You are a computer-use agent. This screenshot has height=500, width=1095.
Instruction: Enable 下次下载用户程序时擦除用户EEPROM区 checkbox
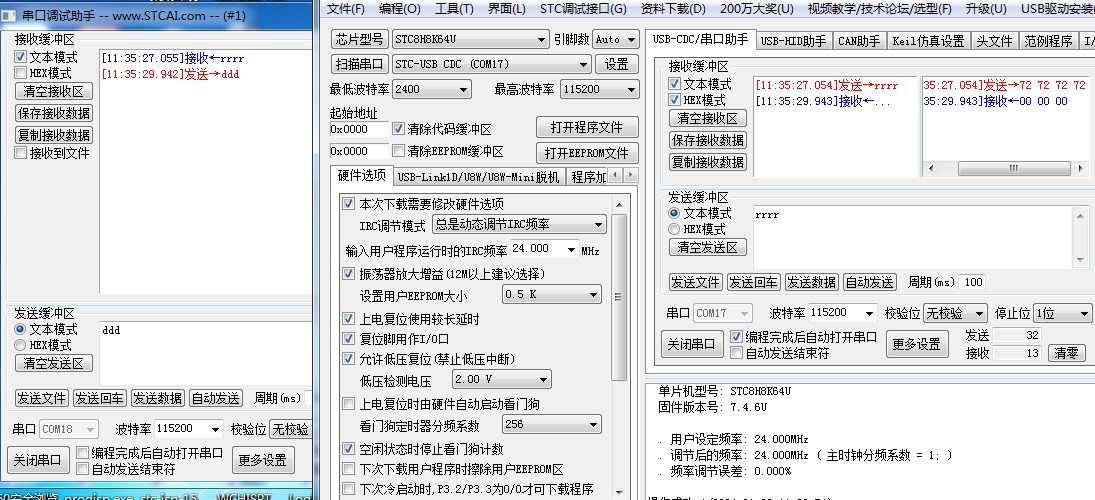(x=348, y=469)
